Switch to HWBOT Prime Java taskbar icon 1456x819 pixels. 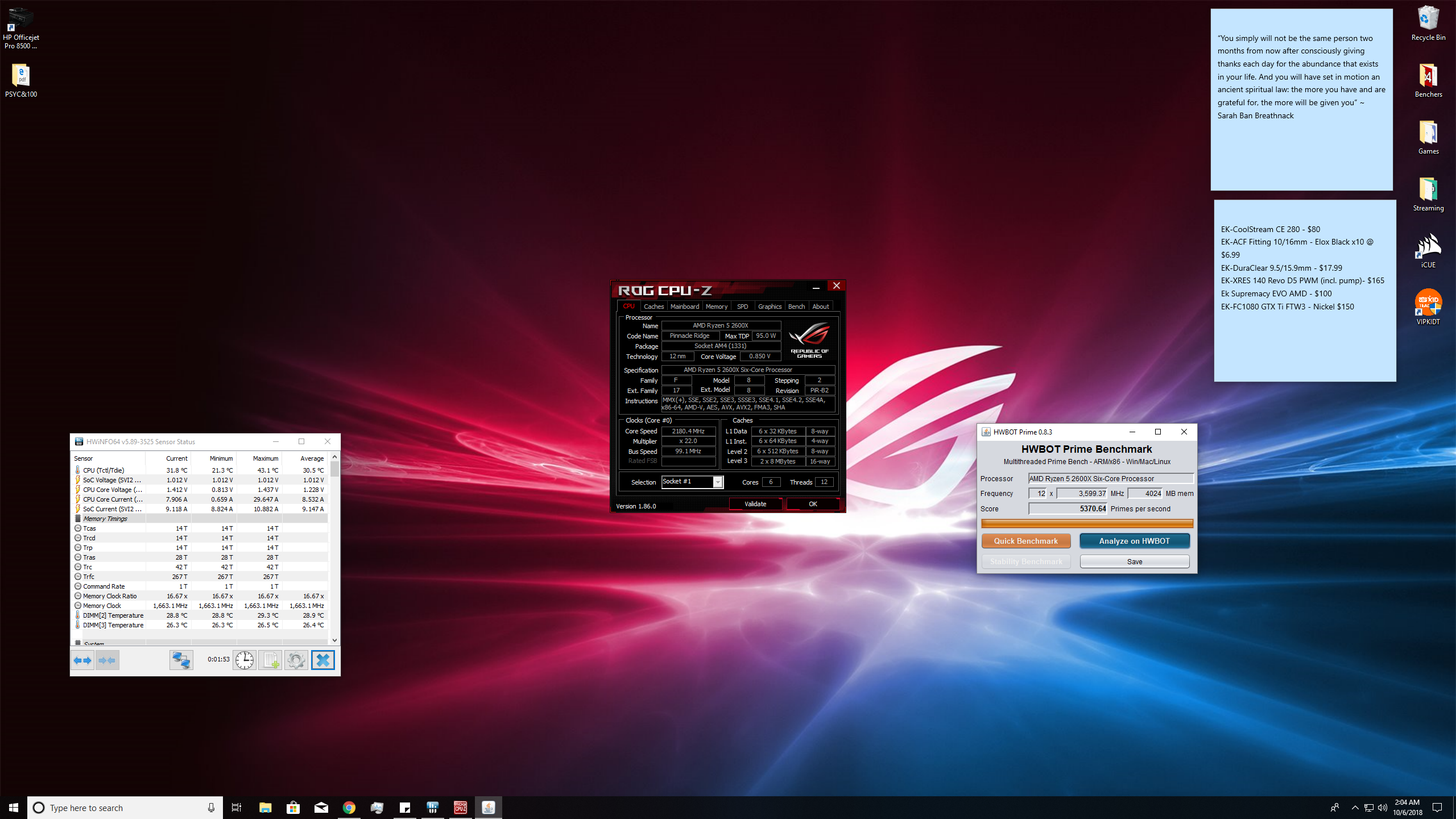[x=489, y=808]
